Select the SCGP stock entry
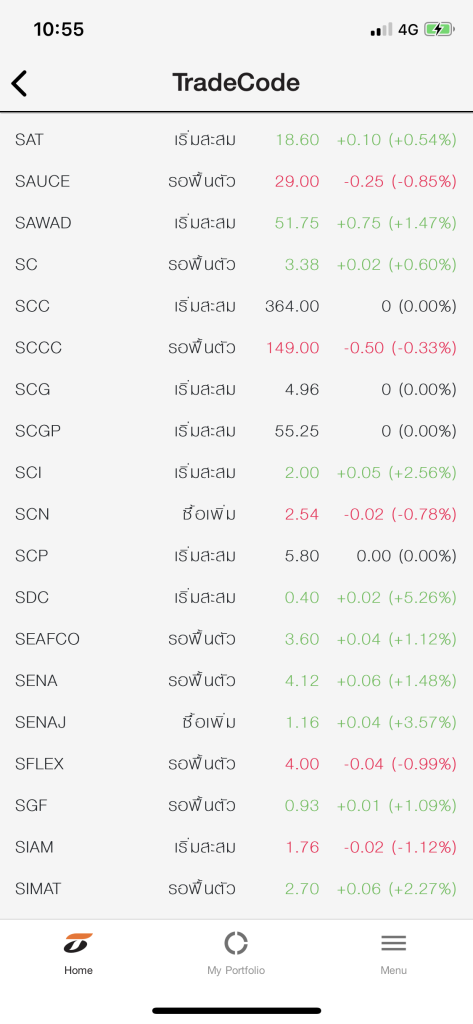Viewport: 473px width, 1024px height. pos(236,431)
